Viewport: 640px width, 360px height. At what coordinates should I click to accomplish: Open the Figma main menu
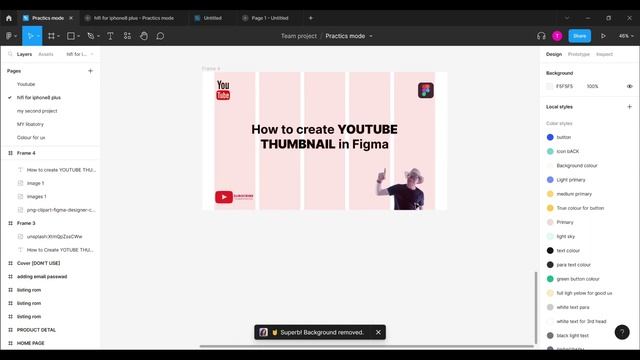(x=9, y=36)
